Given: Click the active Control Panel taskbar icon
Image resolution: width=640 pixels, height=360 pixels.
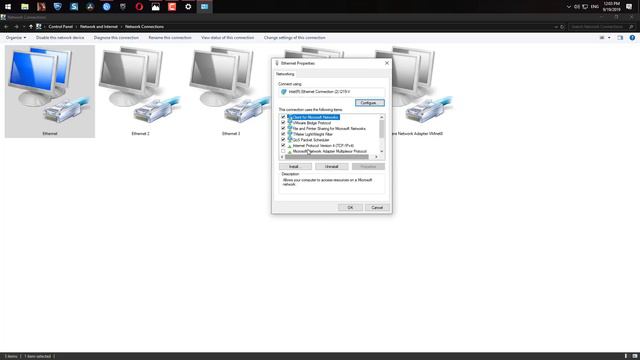Looking at the screenshot, I should (x=204, y=7).
